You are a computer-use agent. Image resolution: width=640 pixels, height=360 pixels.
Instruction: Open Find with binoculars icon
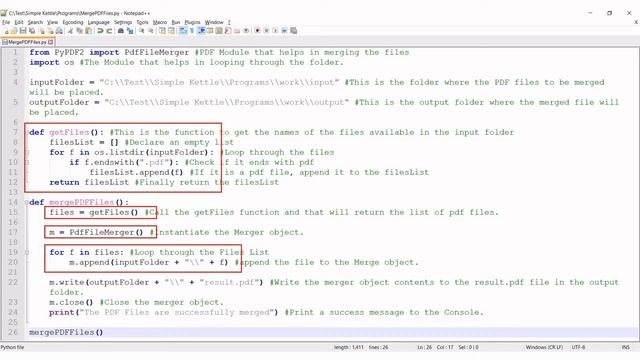coord(121,31)
